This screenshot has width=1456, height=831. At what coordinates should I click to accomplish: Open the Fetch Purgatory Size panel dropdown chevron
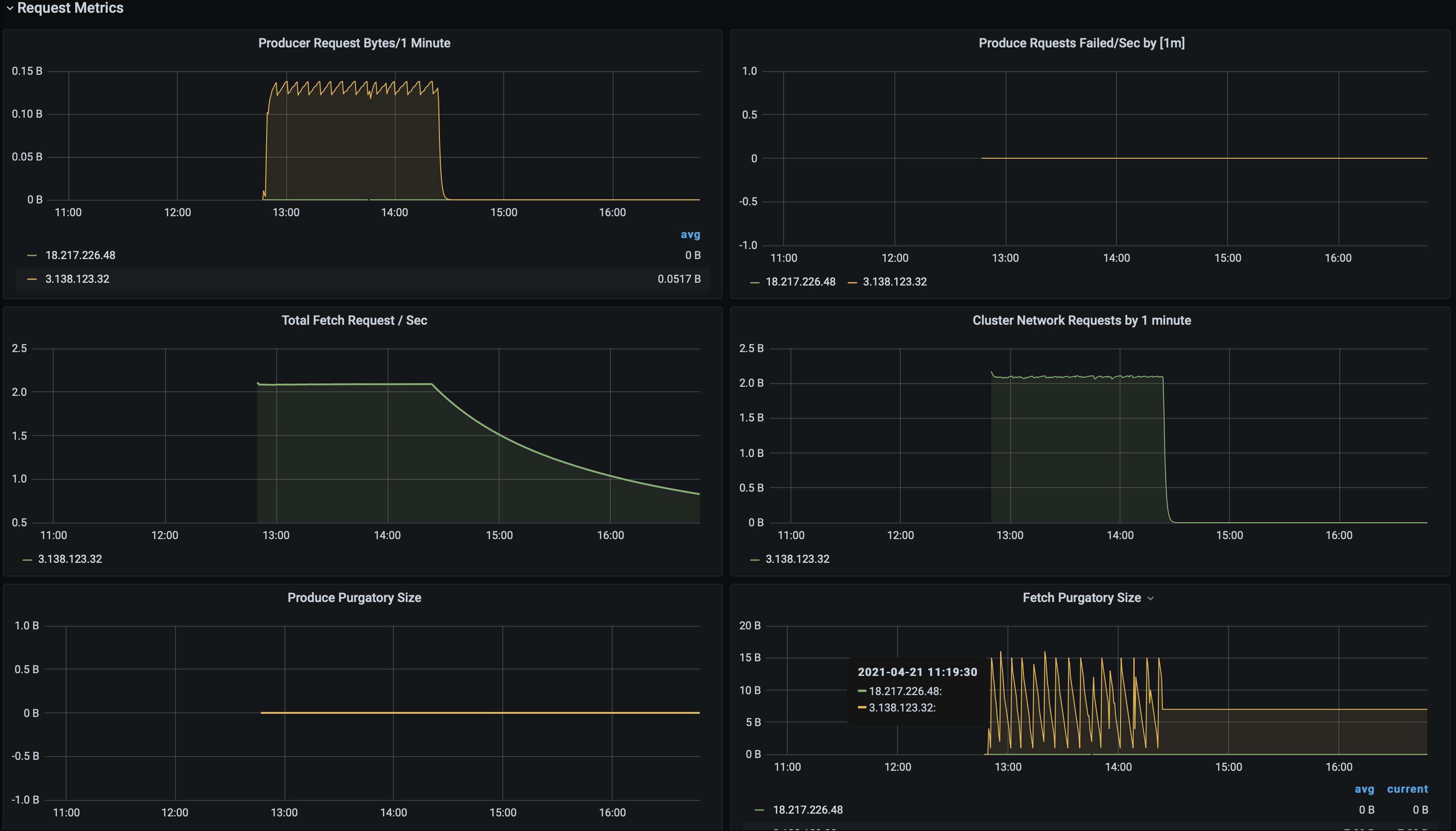pyautogui.click(x=1150, y=598)
